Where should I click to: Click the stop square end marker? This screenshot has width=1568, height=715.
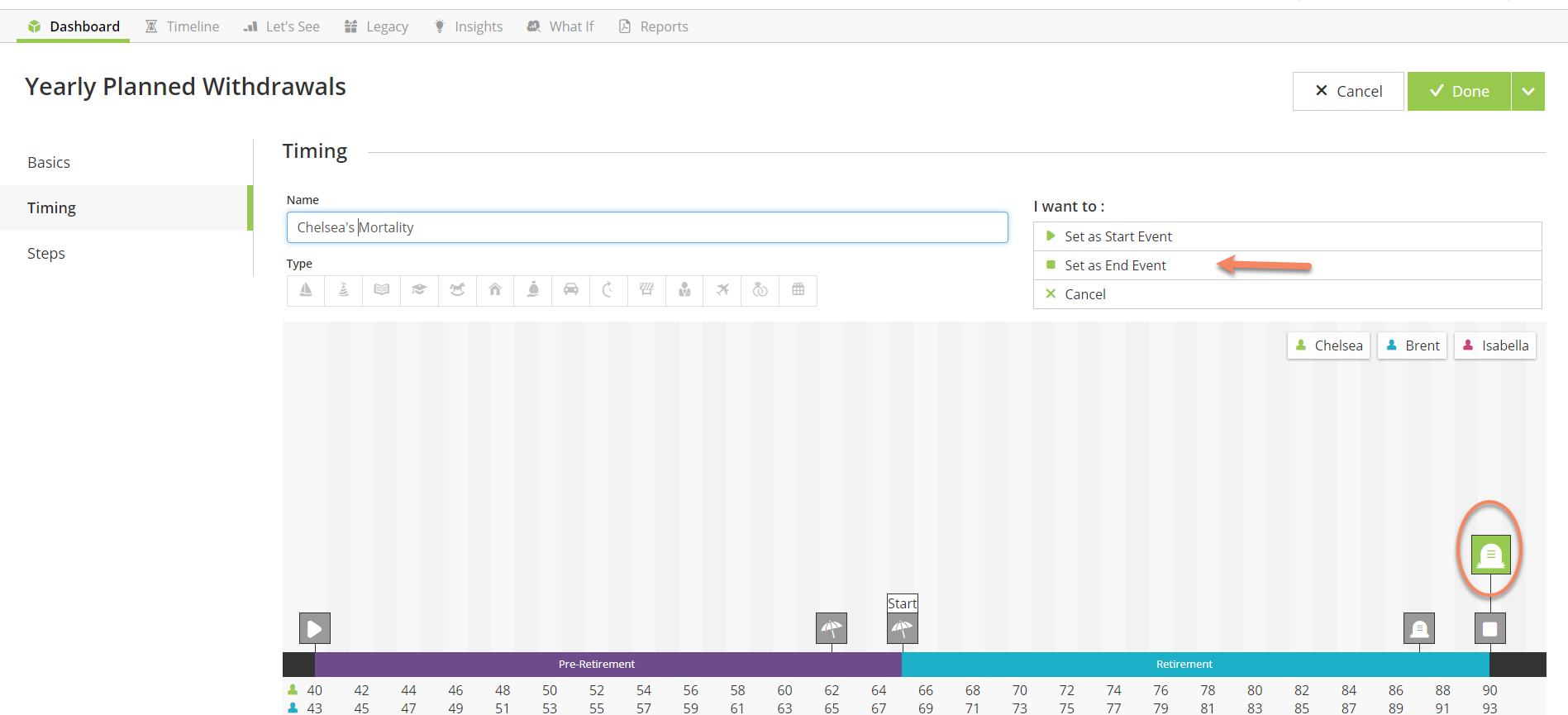click(x=1490, y=628)
